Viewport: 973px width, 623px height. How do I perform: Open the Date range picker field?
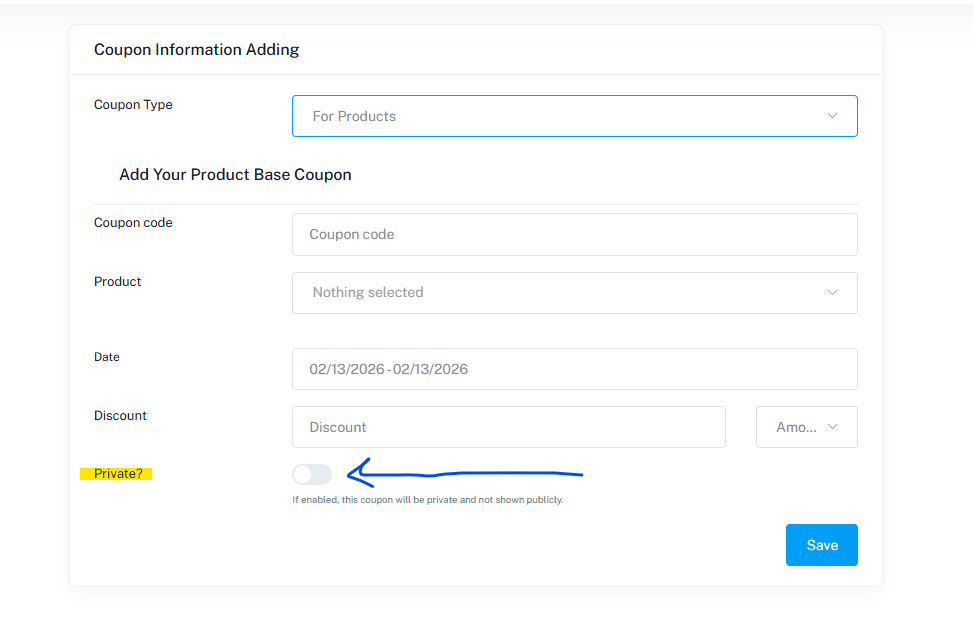pyautogui.click(x=574, y=369)
